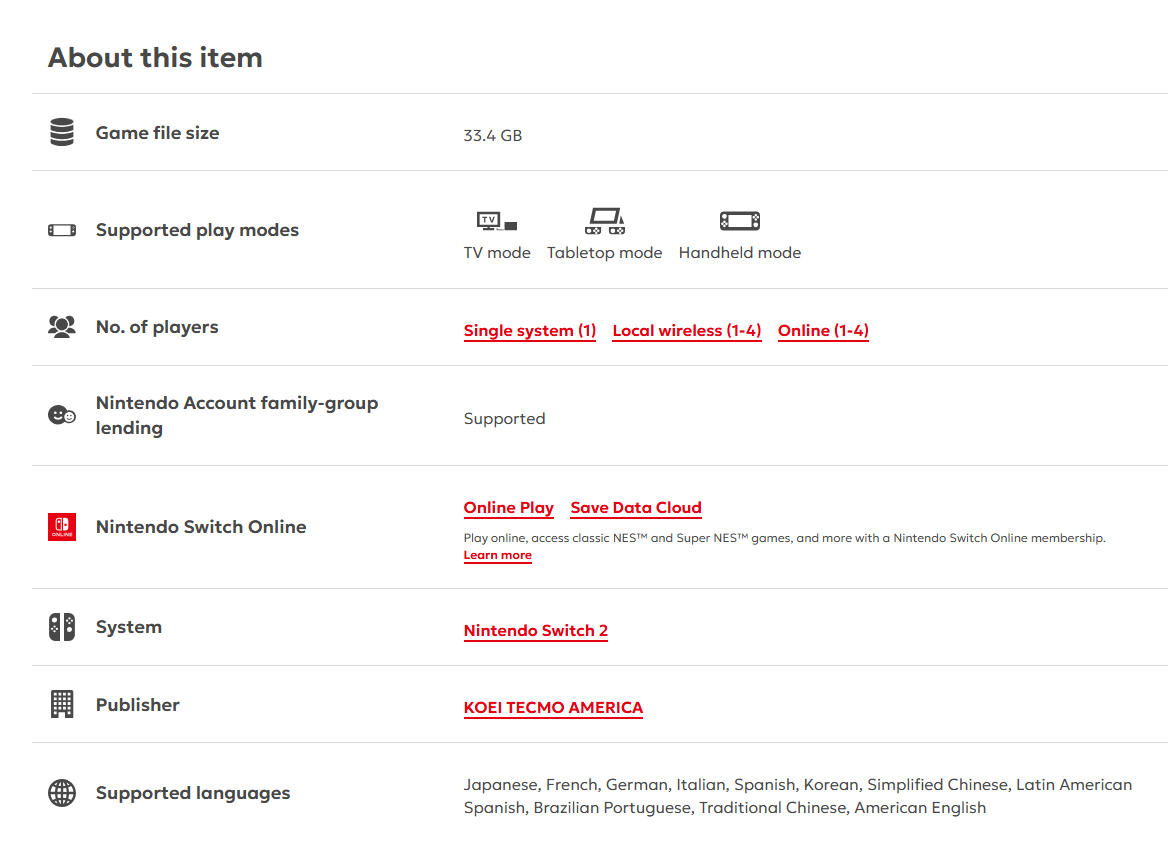Click the System label

pos(129,627)
